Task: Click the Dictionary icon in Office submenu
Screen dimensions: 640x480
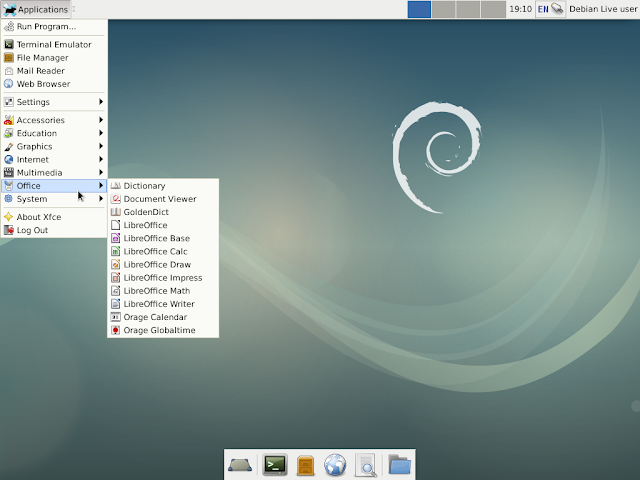Action: pyautogui.click(x=116, y=186)
